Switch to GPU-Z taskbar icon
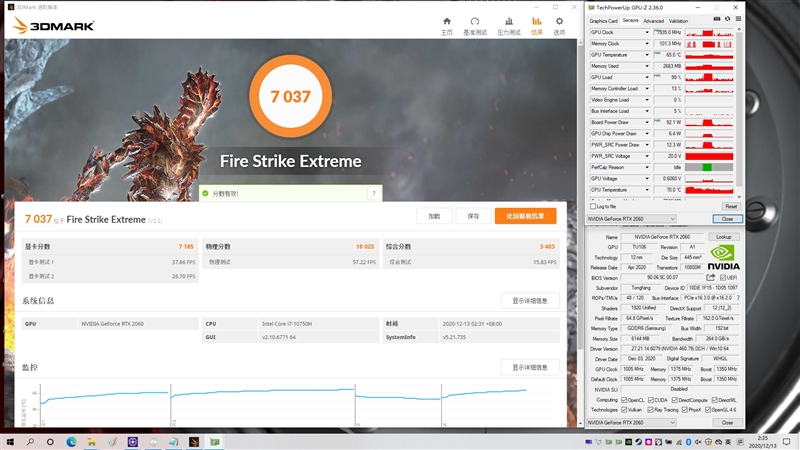Screen dimensions: 800x450 click(x=215, y=442)
